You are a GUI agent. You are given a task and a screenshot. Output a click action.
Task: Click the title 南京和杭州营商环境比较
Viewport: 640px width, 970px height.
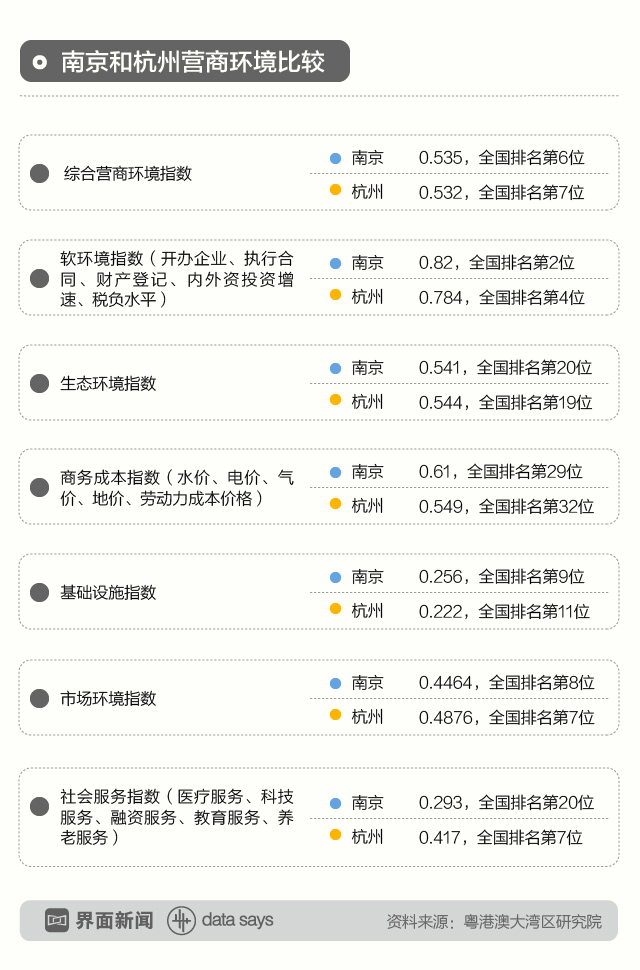[x=193, y=62]
